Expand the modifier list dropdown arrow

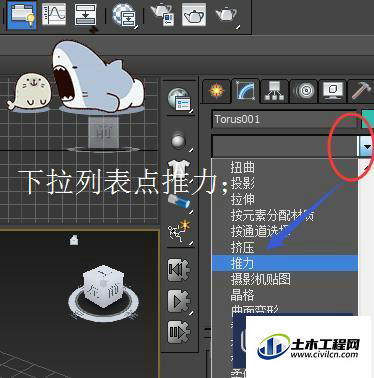366,146
